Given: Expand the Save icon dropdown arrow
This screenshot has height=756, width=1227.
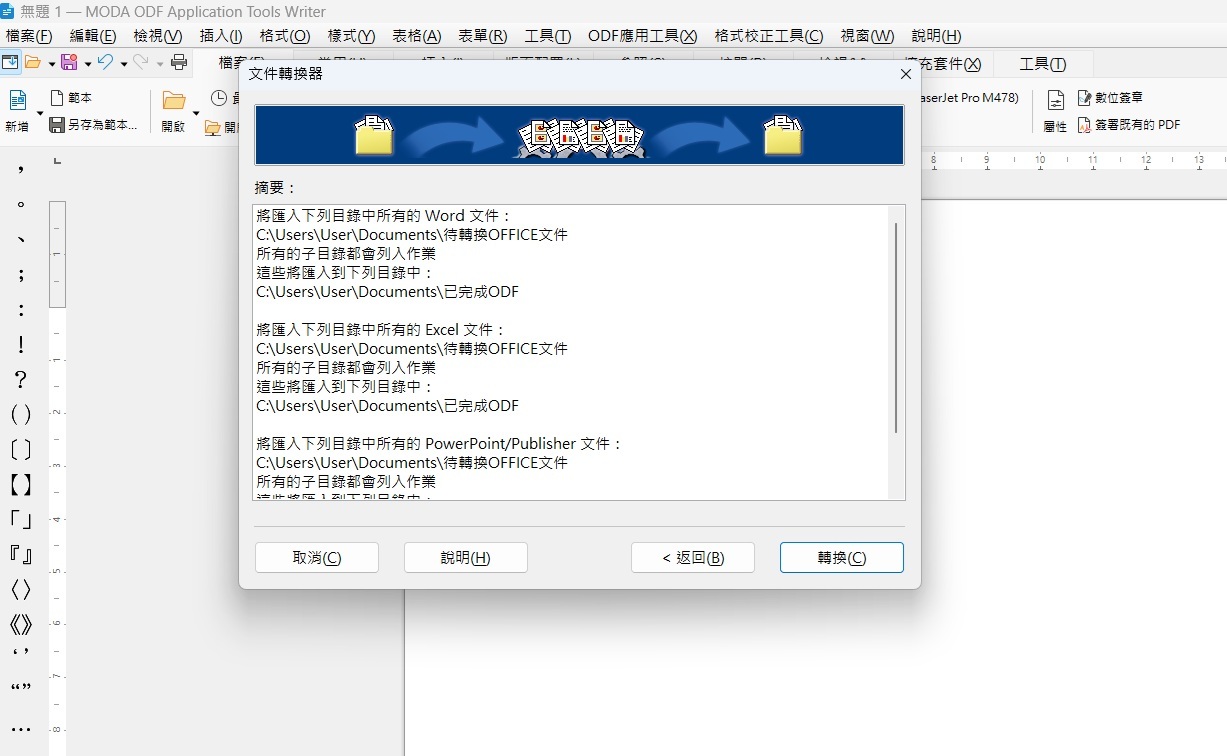Looking at the screenshot, I should pos(88,64).
